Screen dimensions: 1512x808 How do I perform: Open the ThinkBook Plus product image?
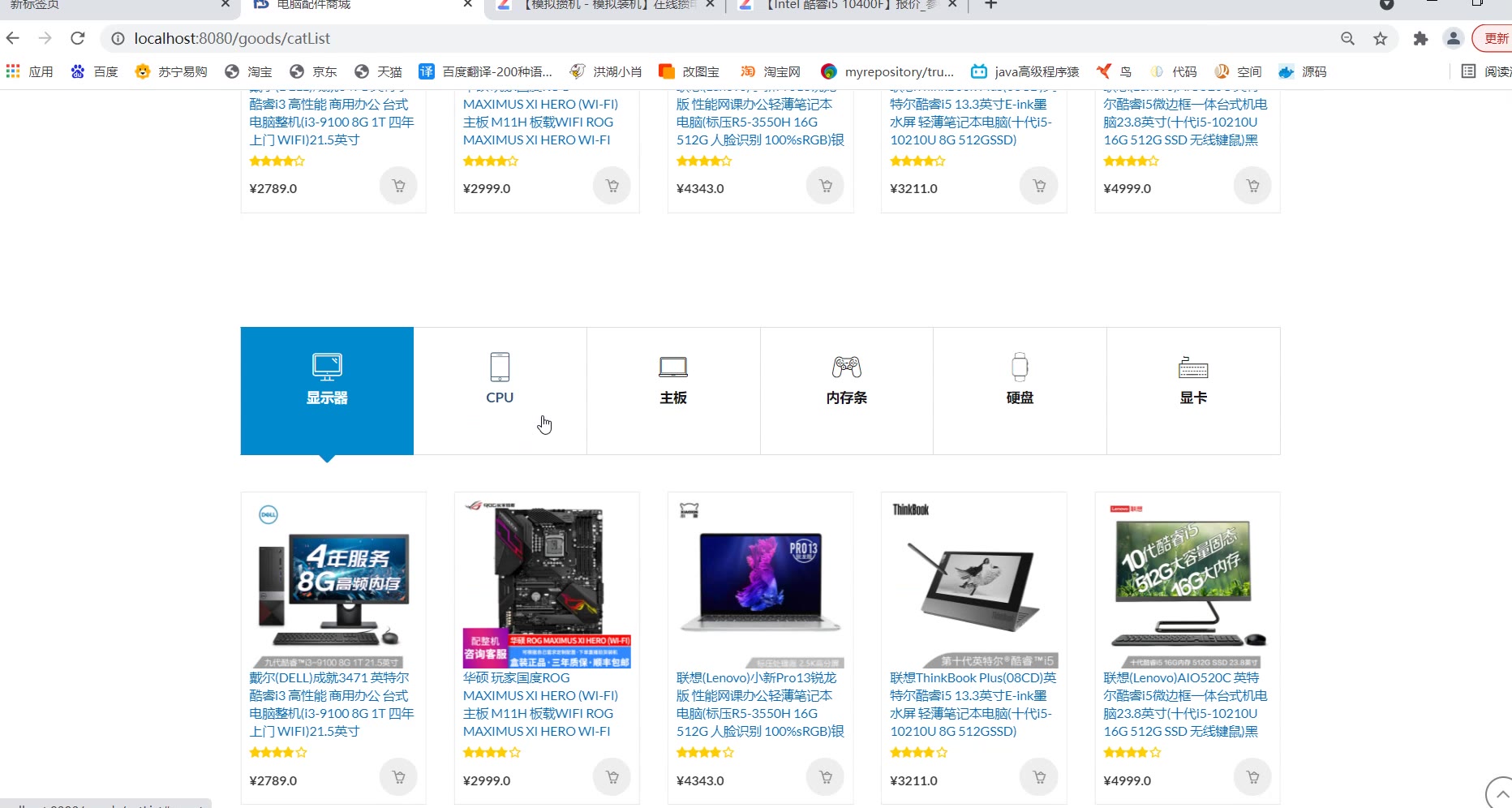(973, 584)
